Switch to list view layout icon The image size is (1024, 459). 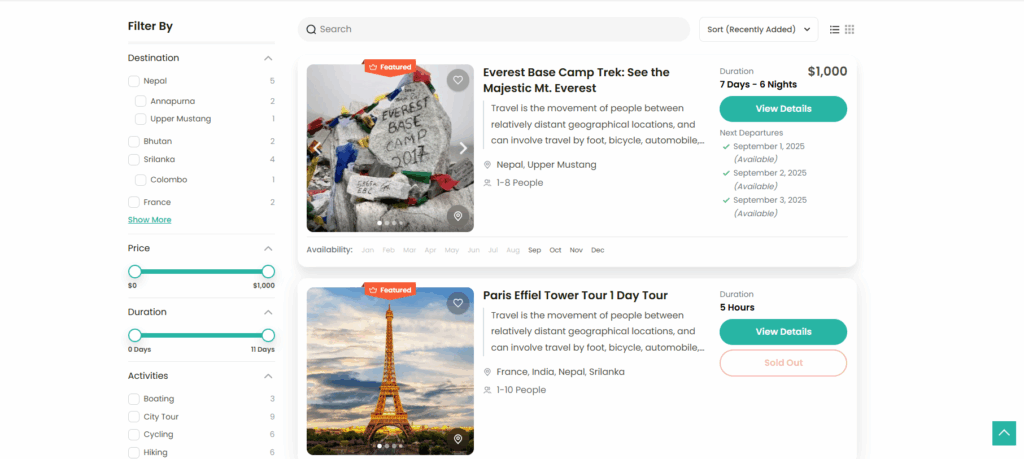[x=835, y=30]
